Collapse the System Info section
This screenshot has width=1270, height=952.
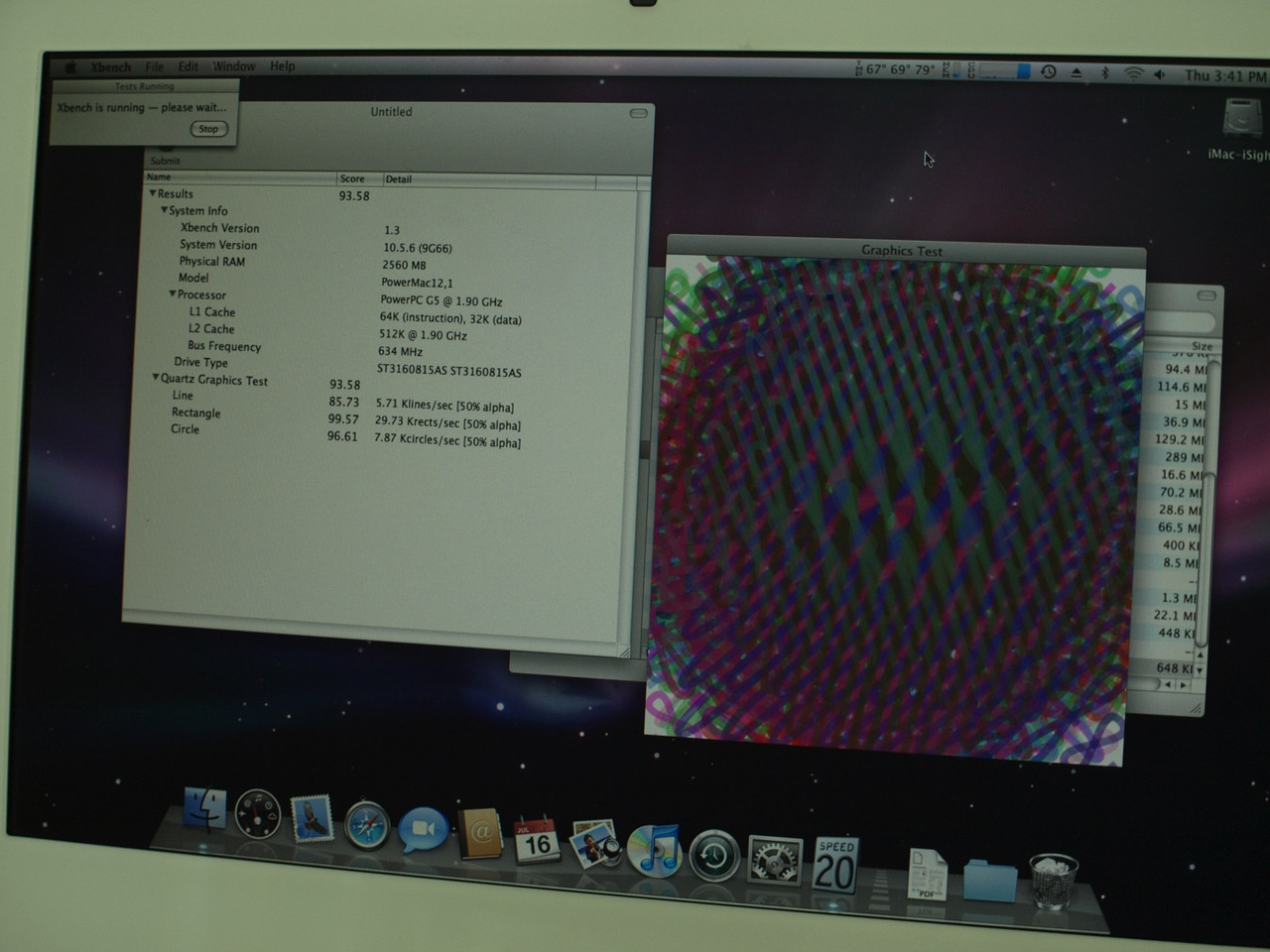pos(165,210)
